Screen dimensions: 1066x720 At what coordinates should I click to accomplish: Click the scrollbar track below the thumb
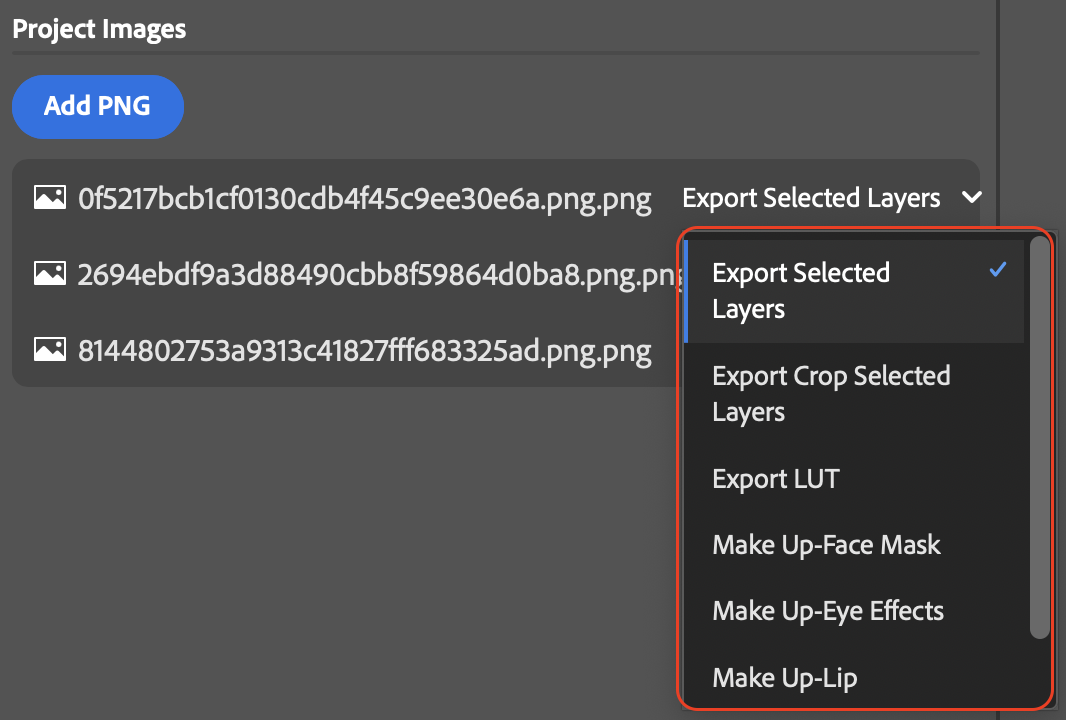(x=1039, y=672)
